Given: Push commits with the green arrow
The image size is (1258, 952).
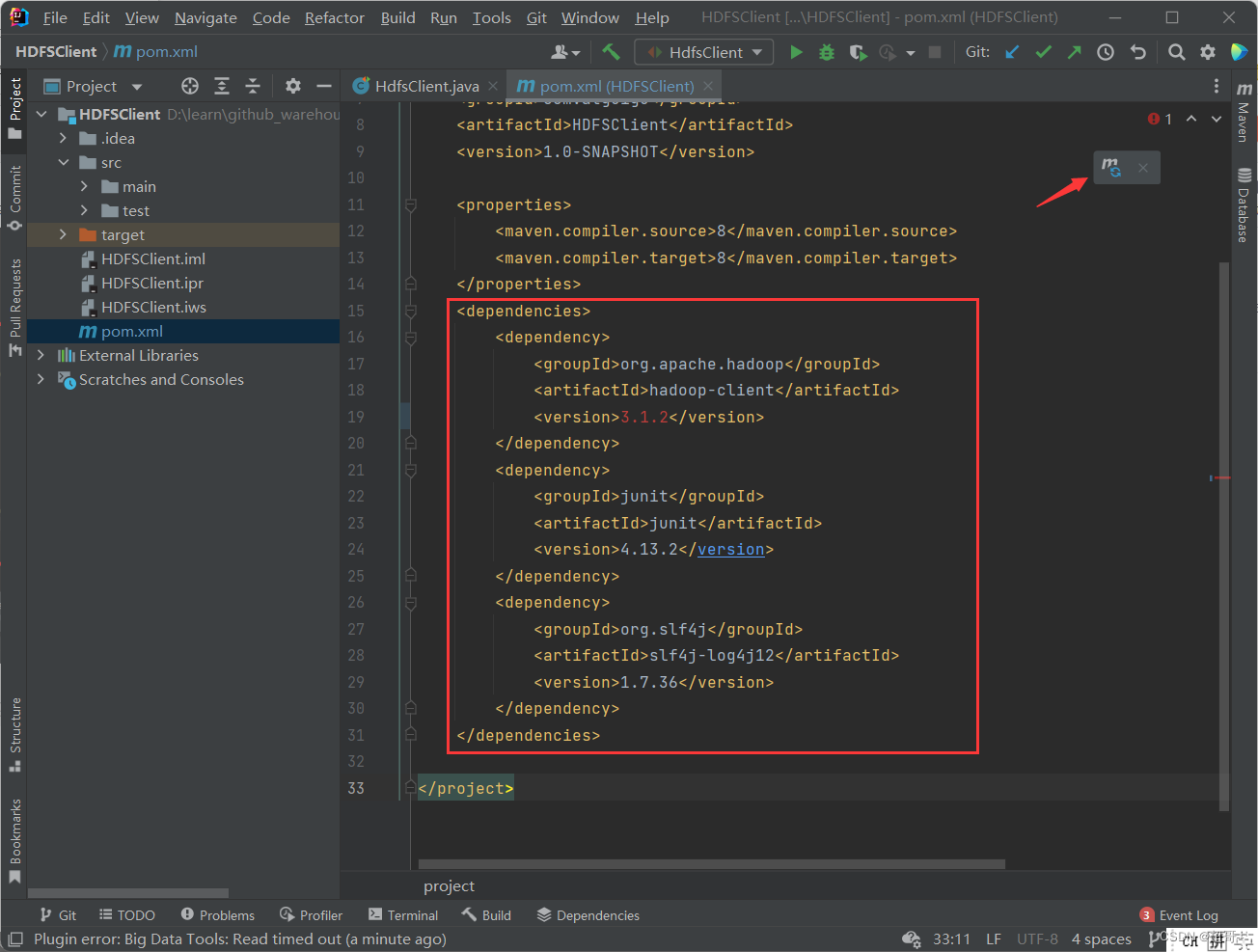Looking at the screenshot, I should [1074, 52].
